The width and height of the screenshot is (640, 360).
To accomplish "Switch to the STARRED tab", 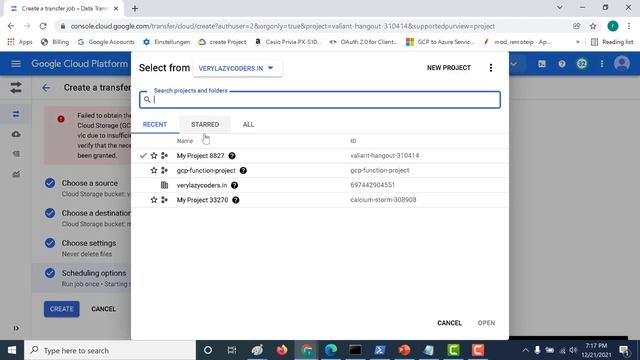I will coord(205,124).
